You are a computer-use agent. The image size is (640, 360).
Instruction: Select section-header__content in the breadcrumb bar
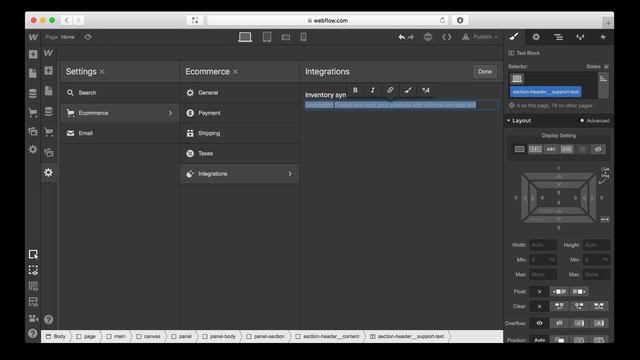(328, 337)
